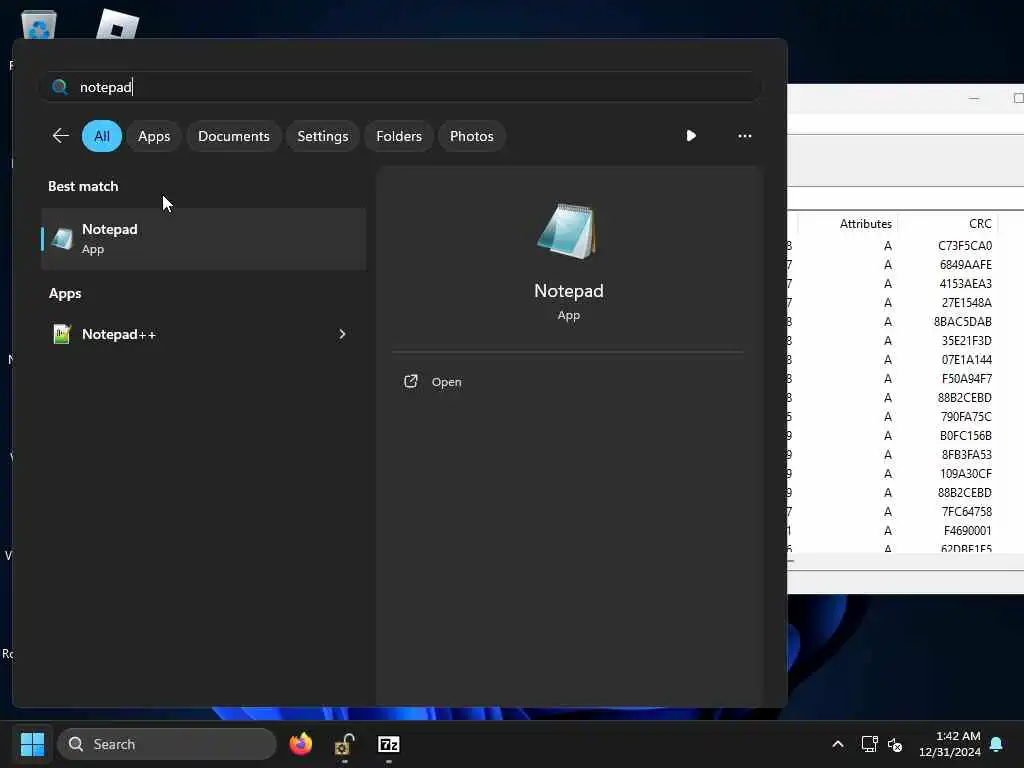Select row with CRC C73F5CA0

906,246
